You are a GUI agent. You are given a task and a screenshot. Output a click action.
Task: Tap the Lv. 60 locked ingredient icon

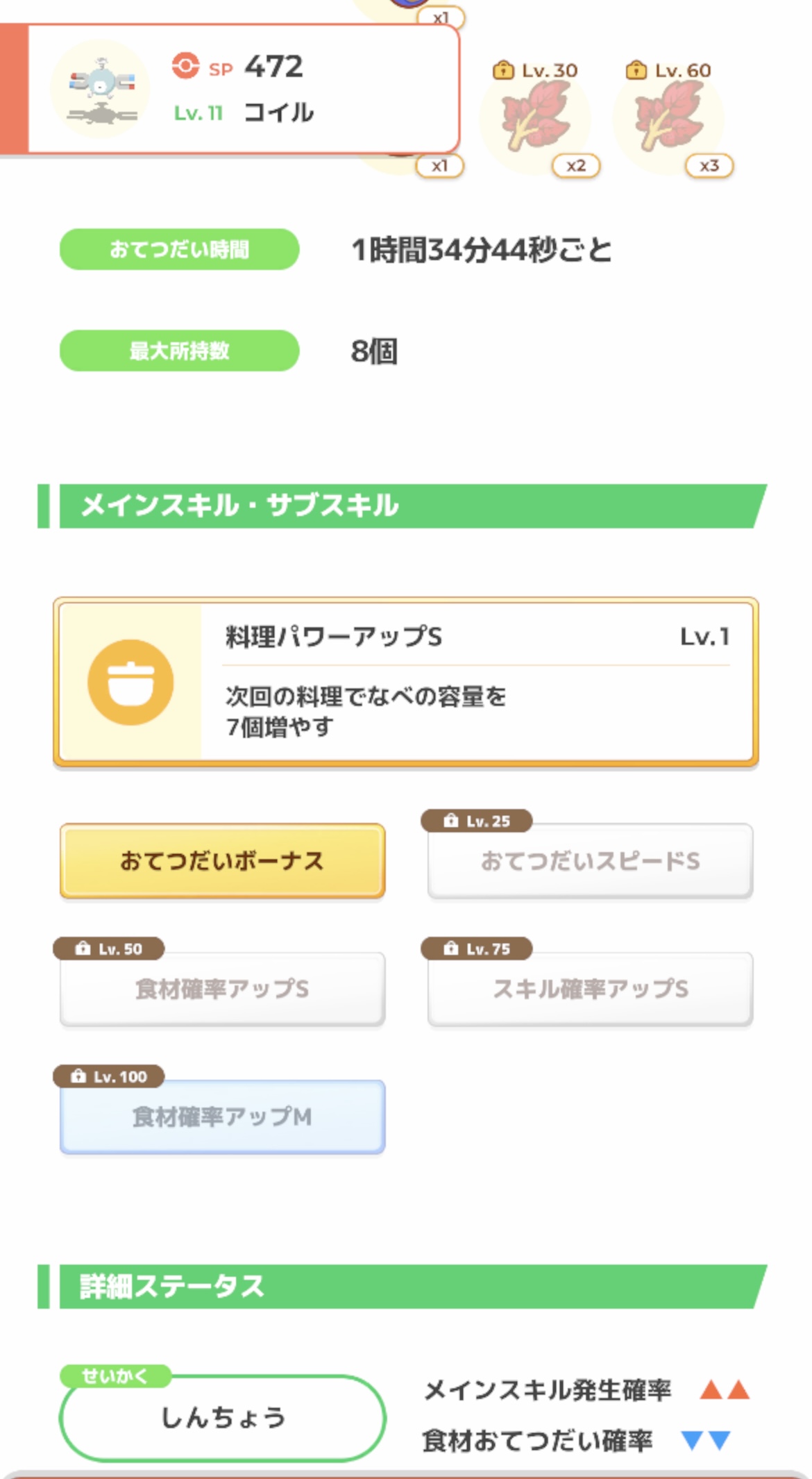click(668, 117)
